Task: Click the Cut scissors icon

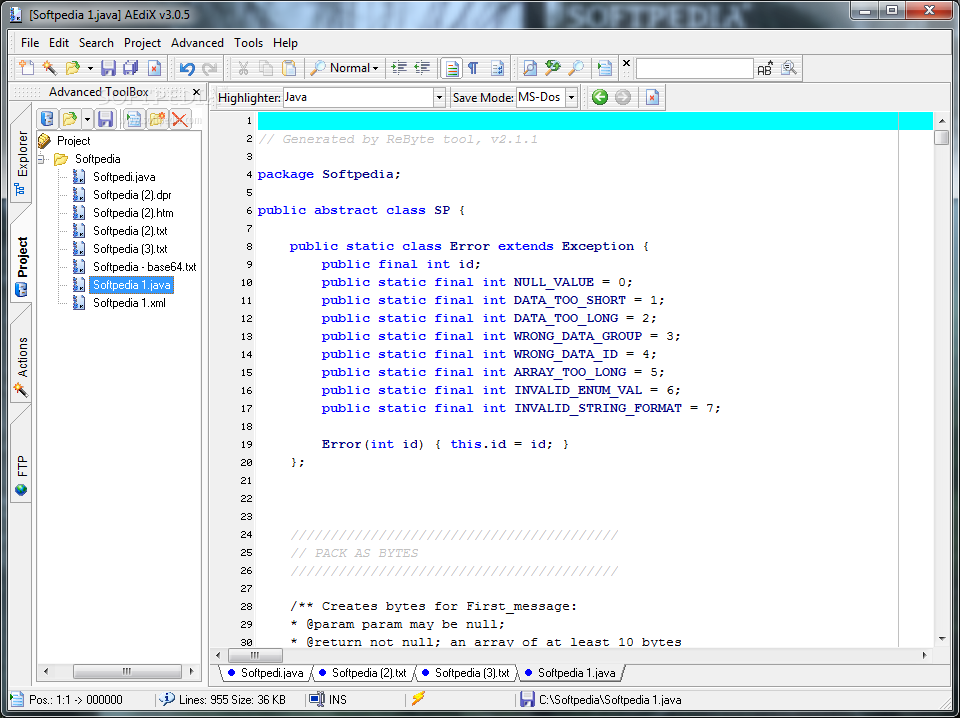Action: pyautogui.click(x=243, y=68)
